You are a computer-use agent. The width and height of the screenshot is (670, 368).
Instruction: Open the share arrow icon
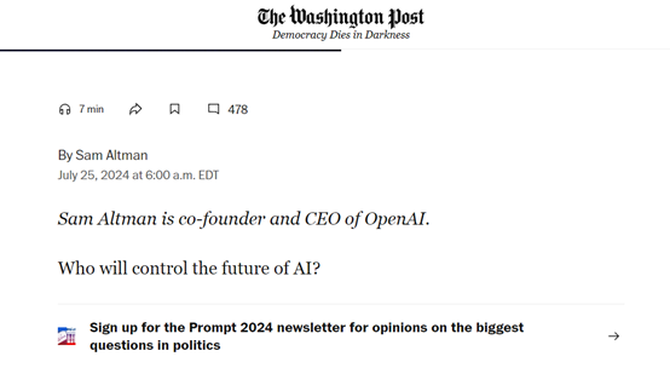pos(135,109)
